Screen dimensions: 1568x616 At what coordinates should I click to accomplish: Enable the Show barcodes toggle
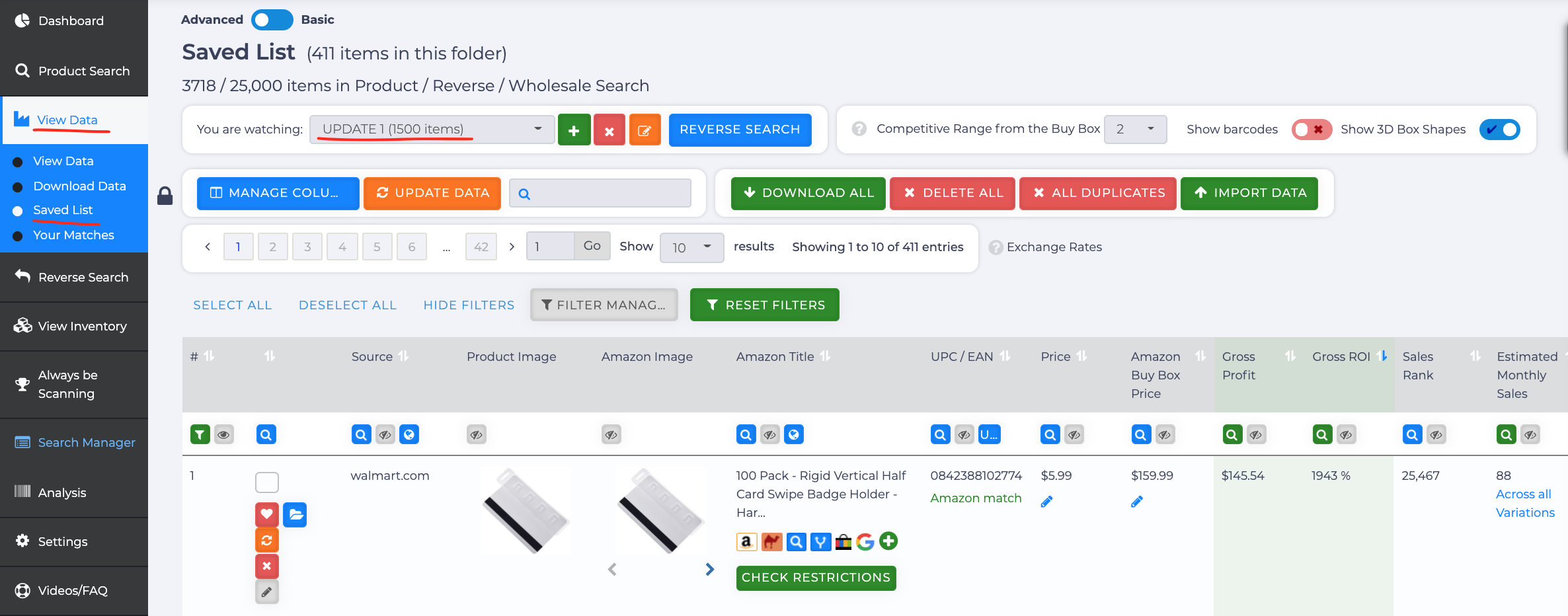point(1311,130)
